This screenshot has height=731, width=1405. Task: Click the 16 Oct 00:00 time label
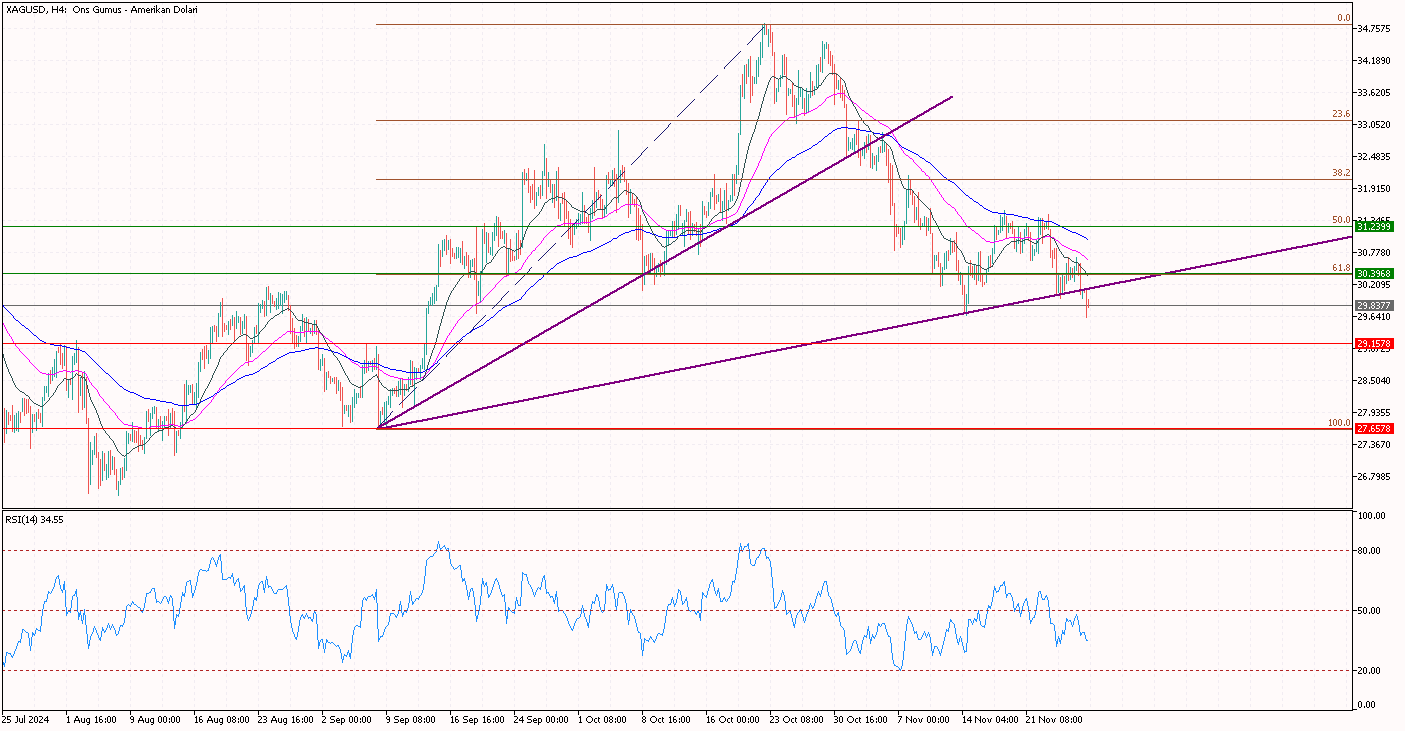coord(733,720)
